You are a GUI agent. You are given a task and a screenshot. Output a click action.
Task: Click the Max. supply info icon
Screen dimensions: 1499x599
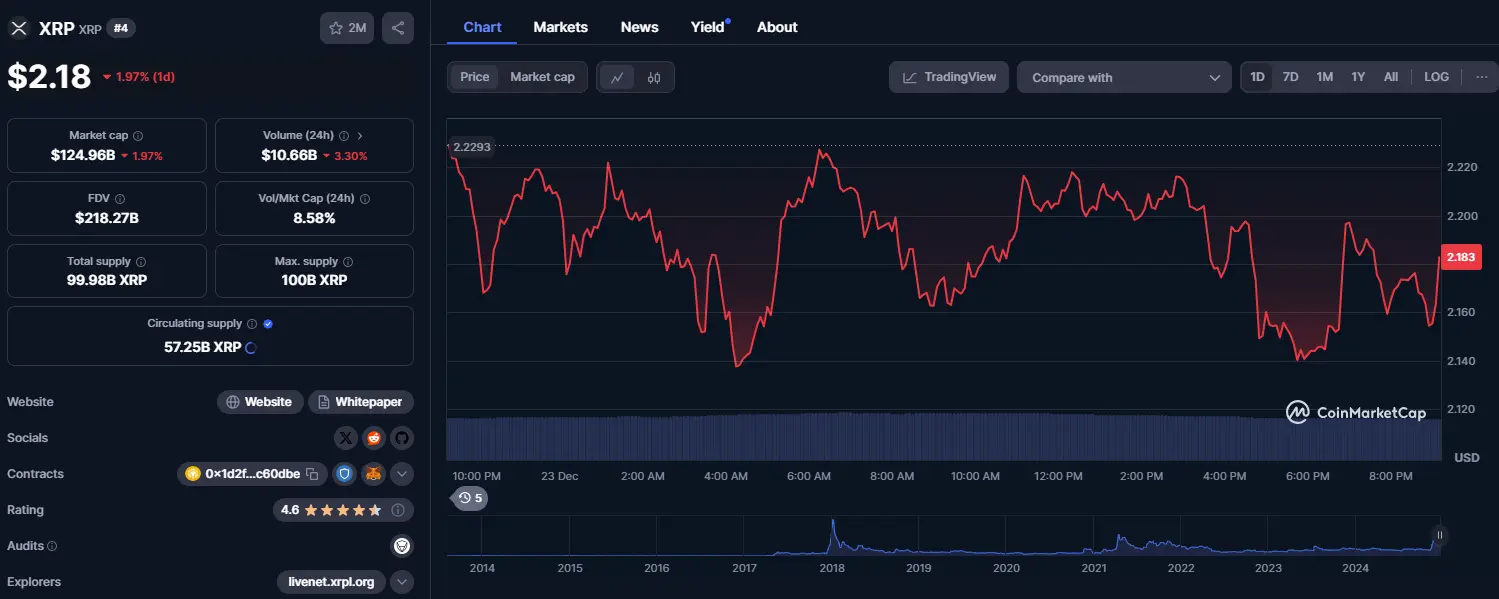tap(348, 262)
